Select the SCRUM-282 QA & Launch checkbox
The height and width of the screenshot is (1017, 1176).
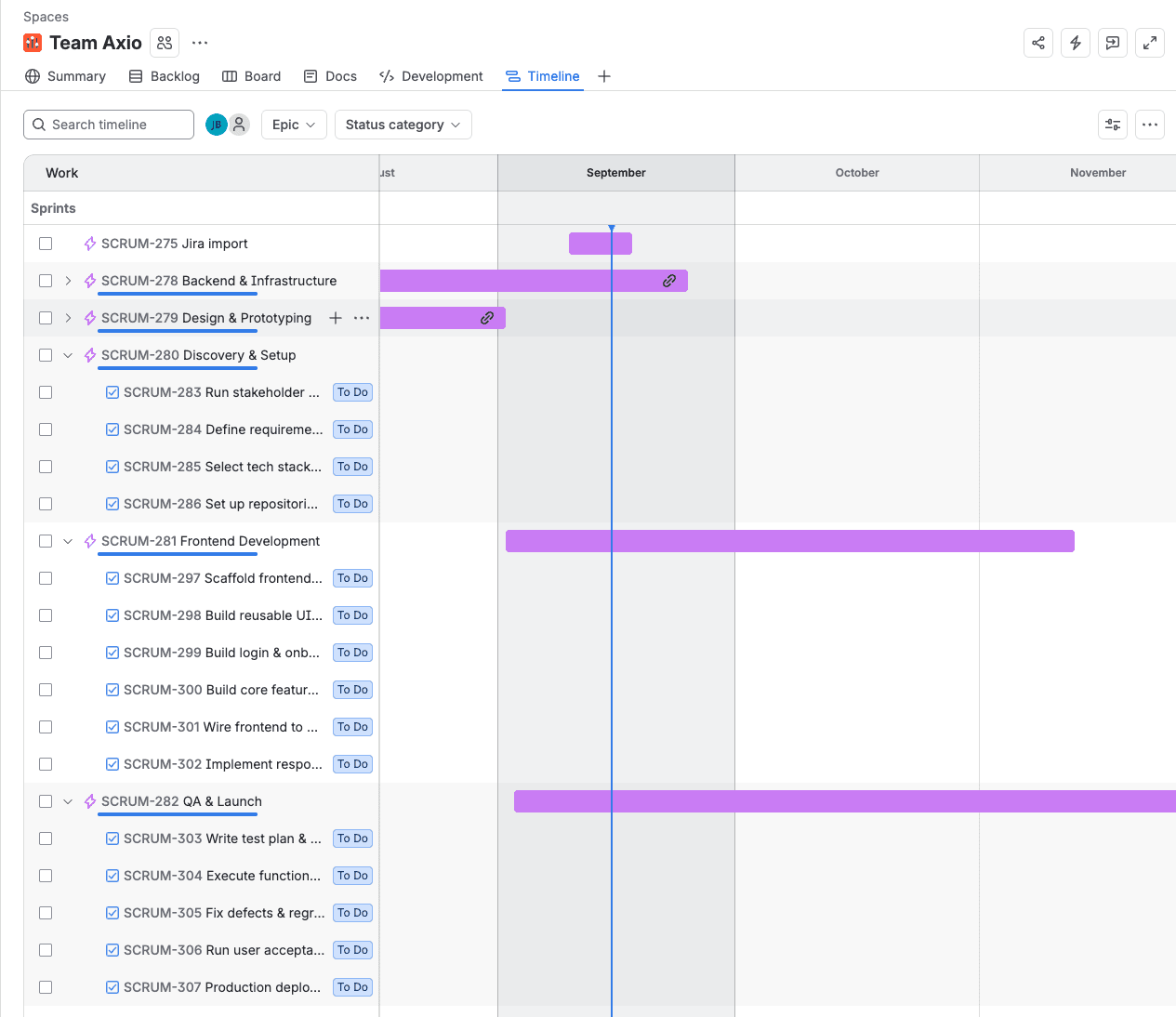[46, 801]
